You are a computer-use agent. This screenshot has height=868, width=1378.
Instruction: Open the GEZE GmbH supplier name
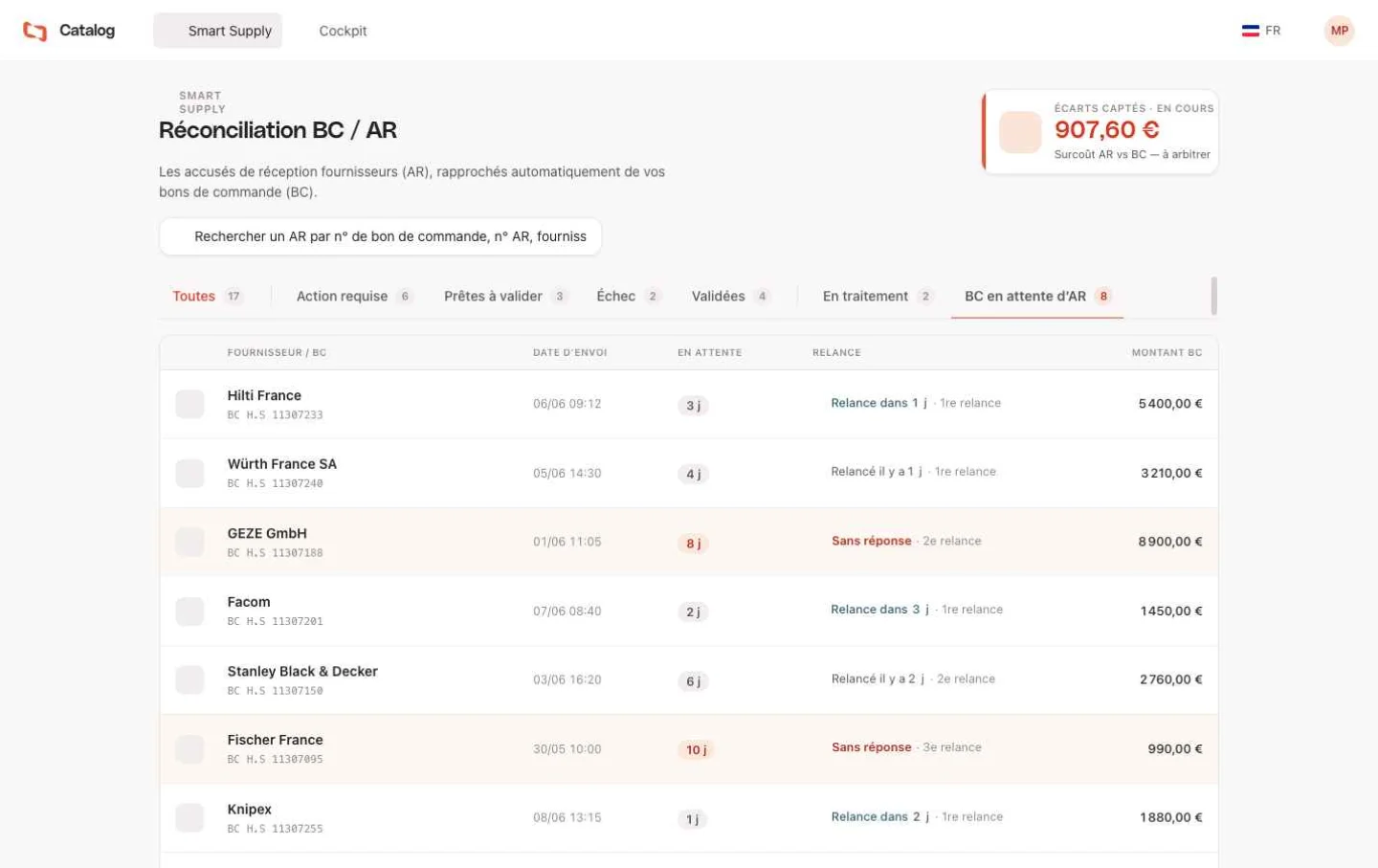[267, 533]
